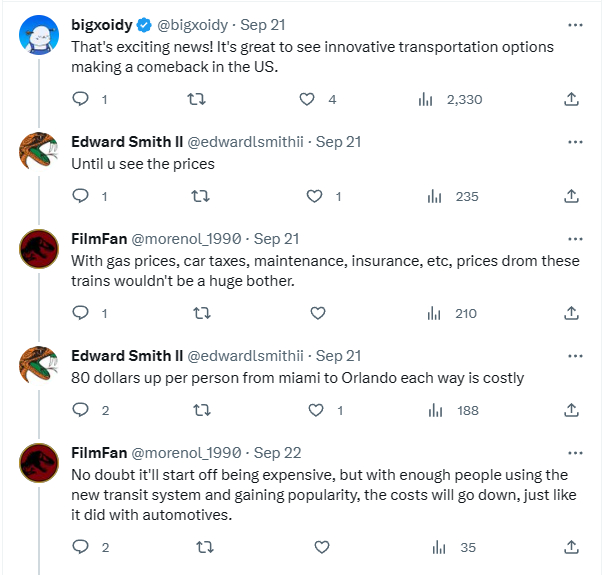Like the 'Until u see the prices' reply

pos(318,196)
